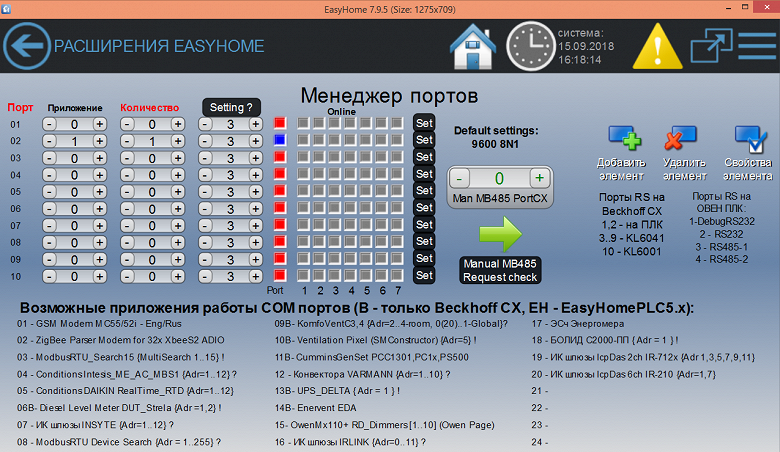
Task: Toggle Online box 3 for port 02
Action: 335,140
